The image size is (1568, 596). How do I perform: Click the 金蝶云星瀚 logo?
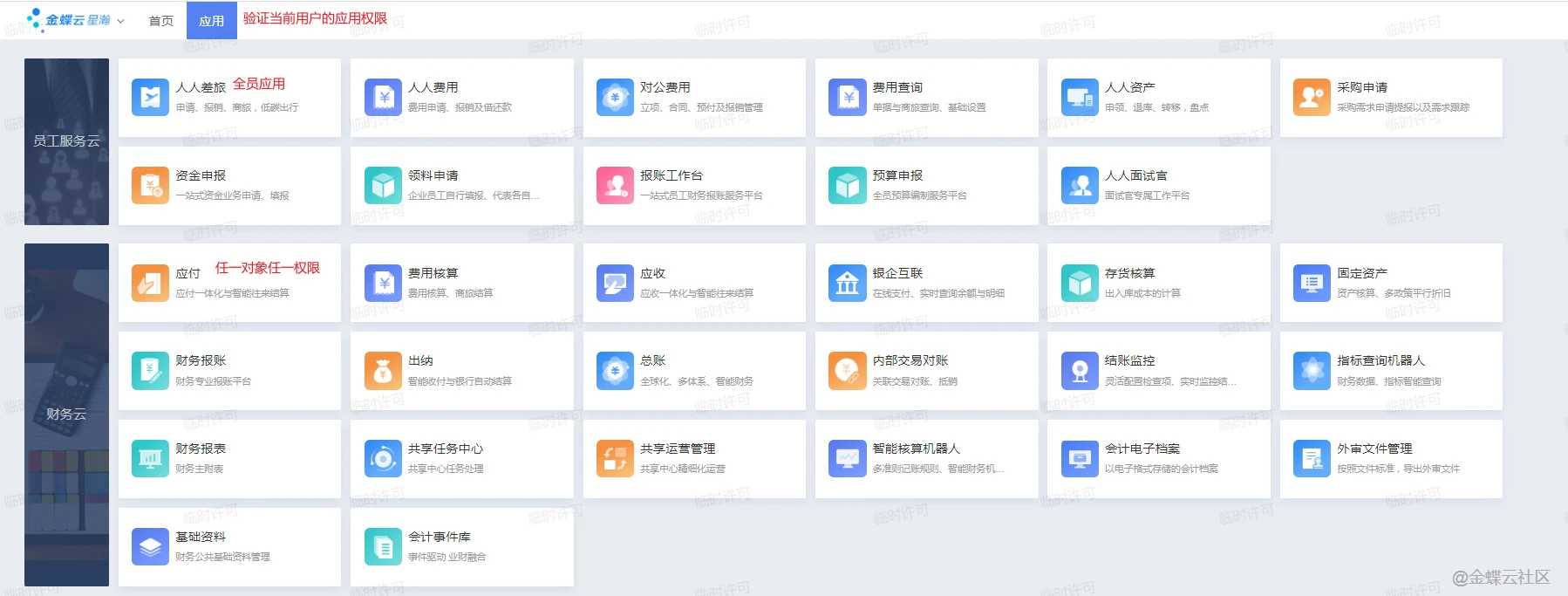[69, 19]
